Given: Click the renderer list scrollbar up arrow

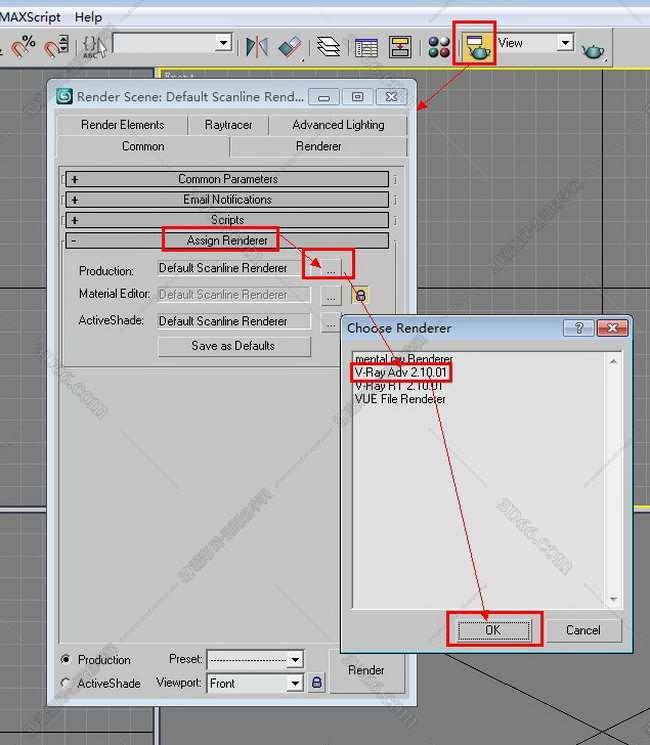Looking at the screenshot, I should click(613, 362).
